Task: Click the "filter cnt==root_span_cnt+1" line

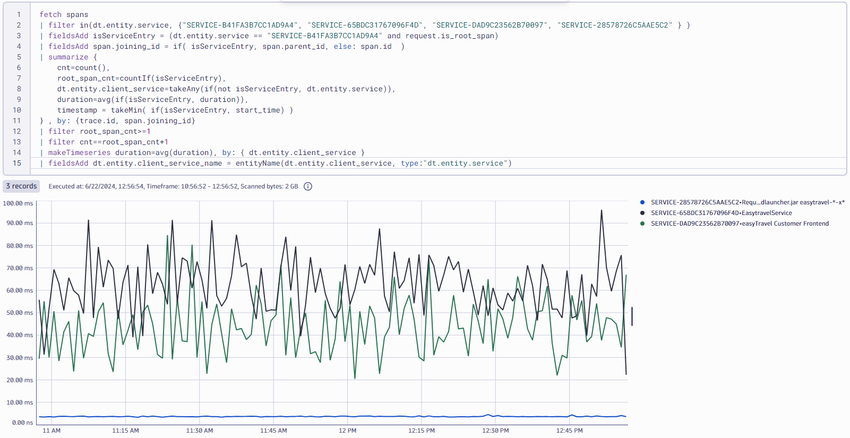Action: tap(104, 141)
